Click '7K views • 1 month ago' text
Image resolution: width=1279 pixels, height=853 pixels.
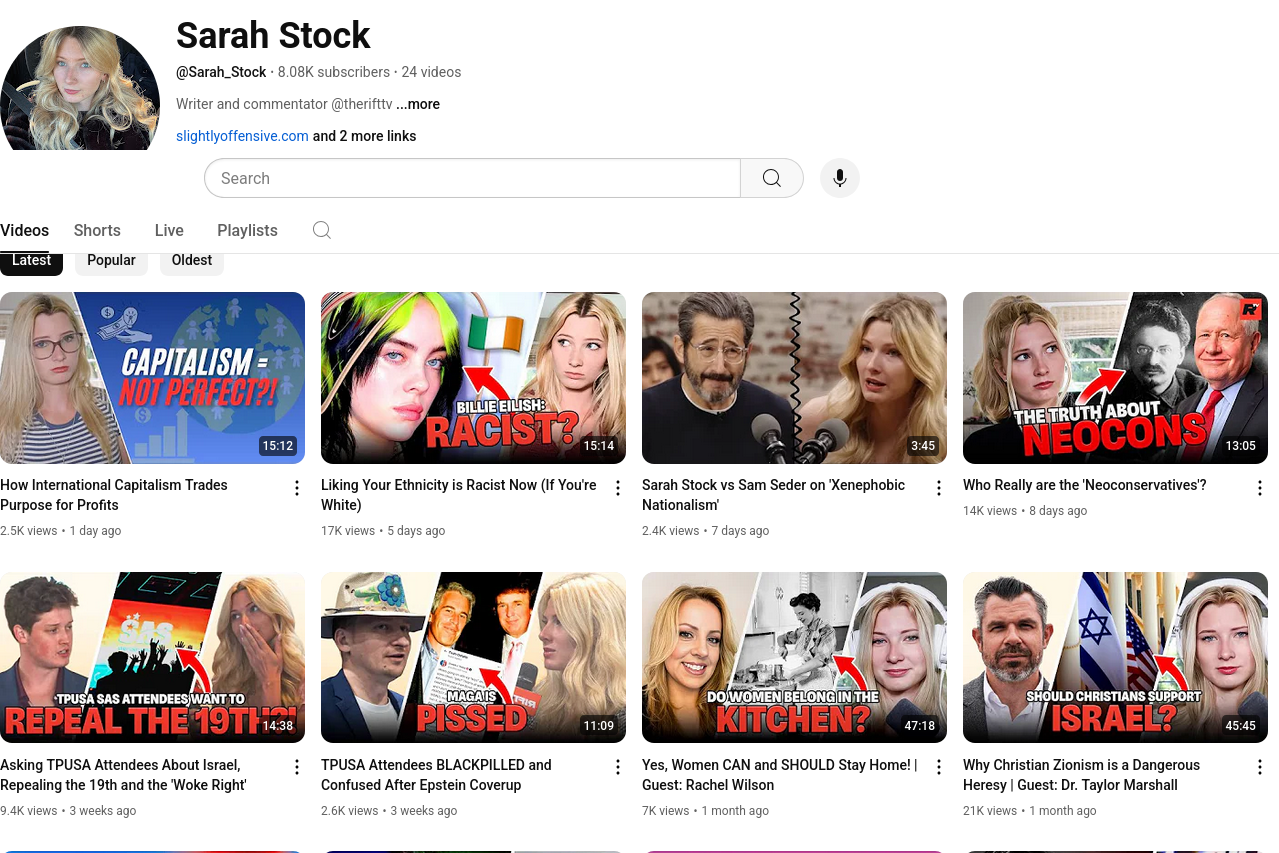706,811
